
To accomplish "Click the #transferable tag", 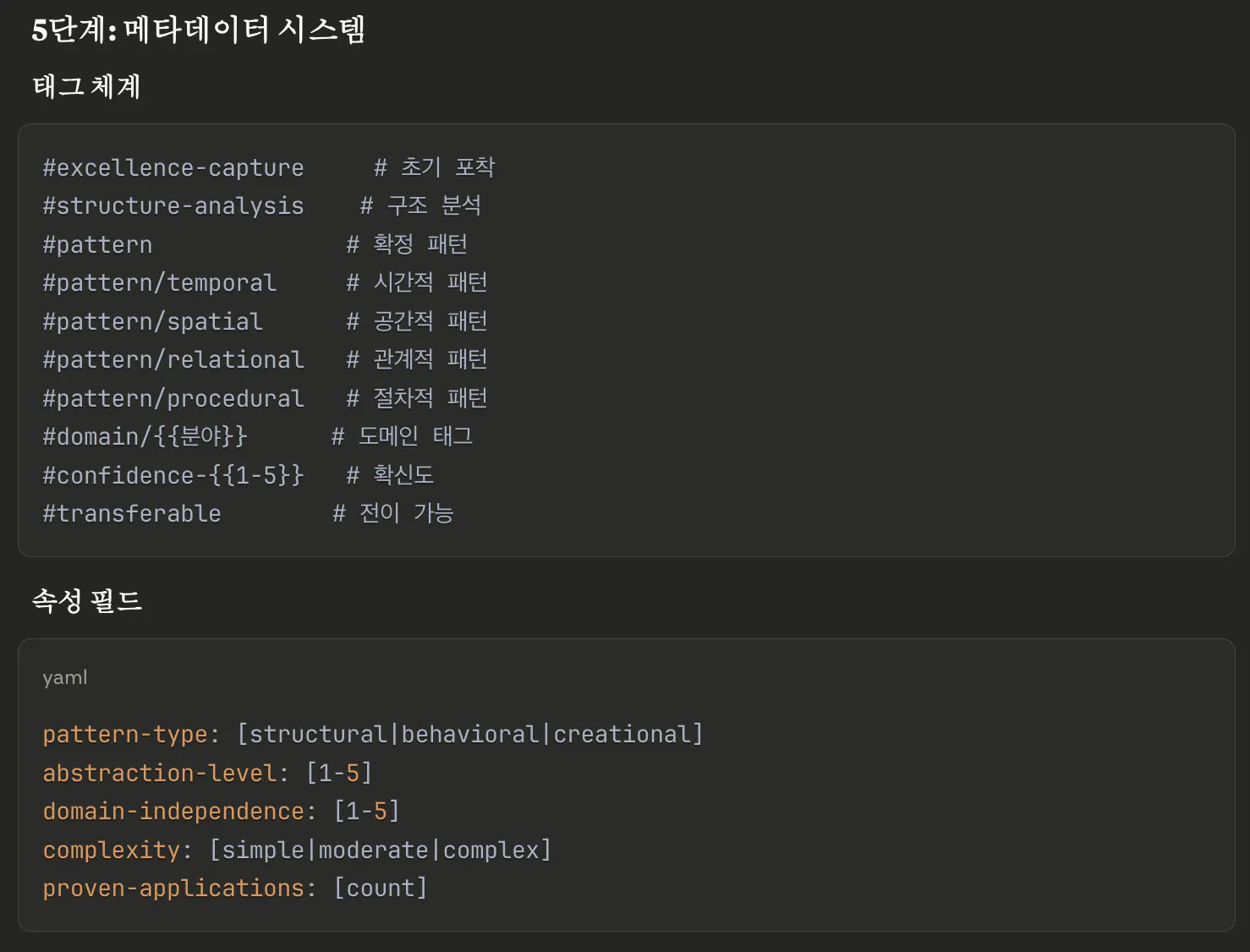I will (x=132, y=514).
